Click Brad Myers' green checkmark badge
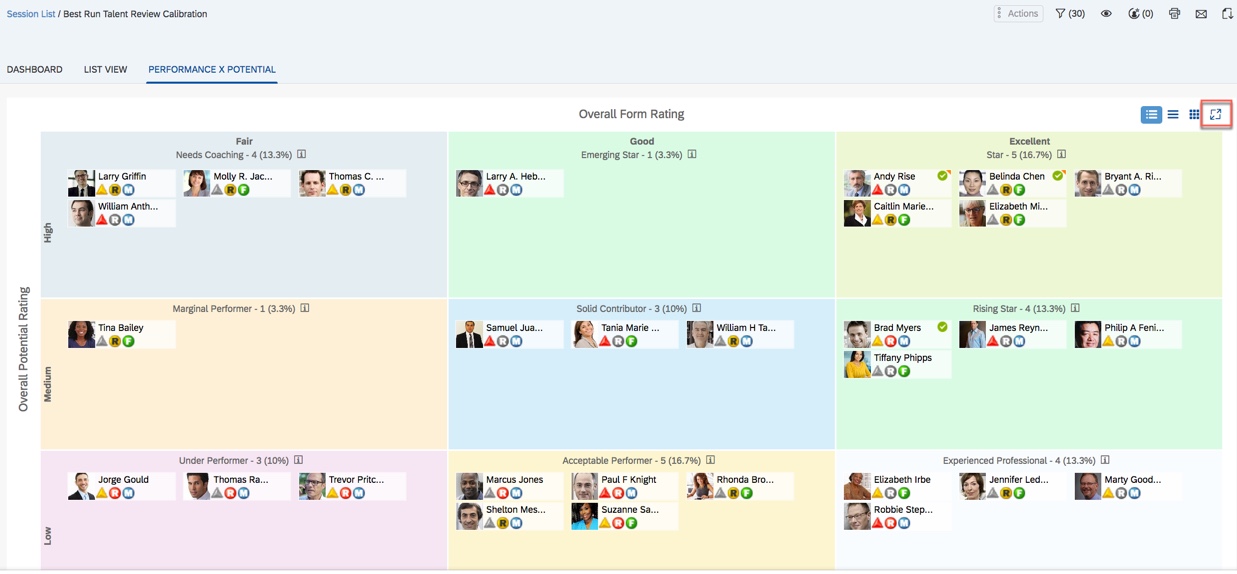Screen dimensions: 1237x574 pyautogui.click(x=942, y=327)
